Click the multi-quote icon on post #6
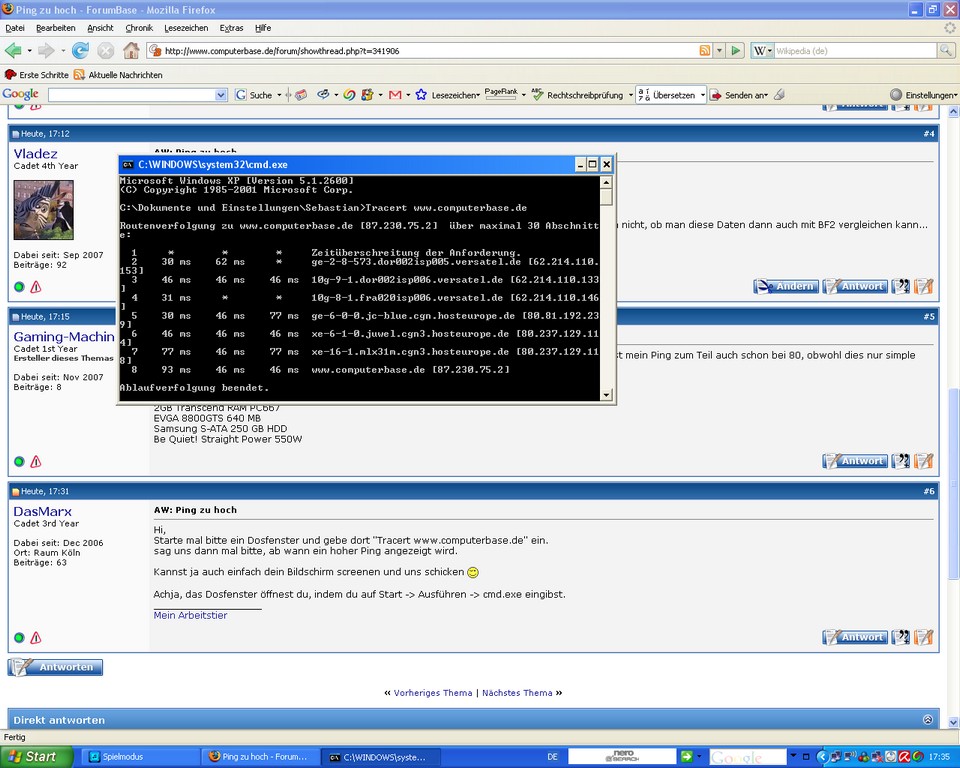The width and height of the screenshot is (960, 768). coord(901,637)
